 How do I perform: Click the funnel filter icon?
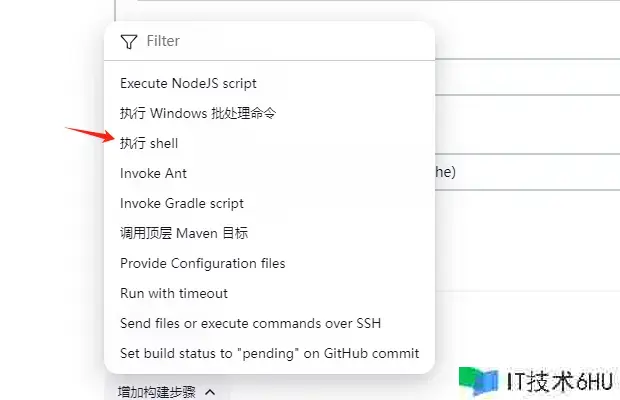[128, 42]
